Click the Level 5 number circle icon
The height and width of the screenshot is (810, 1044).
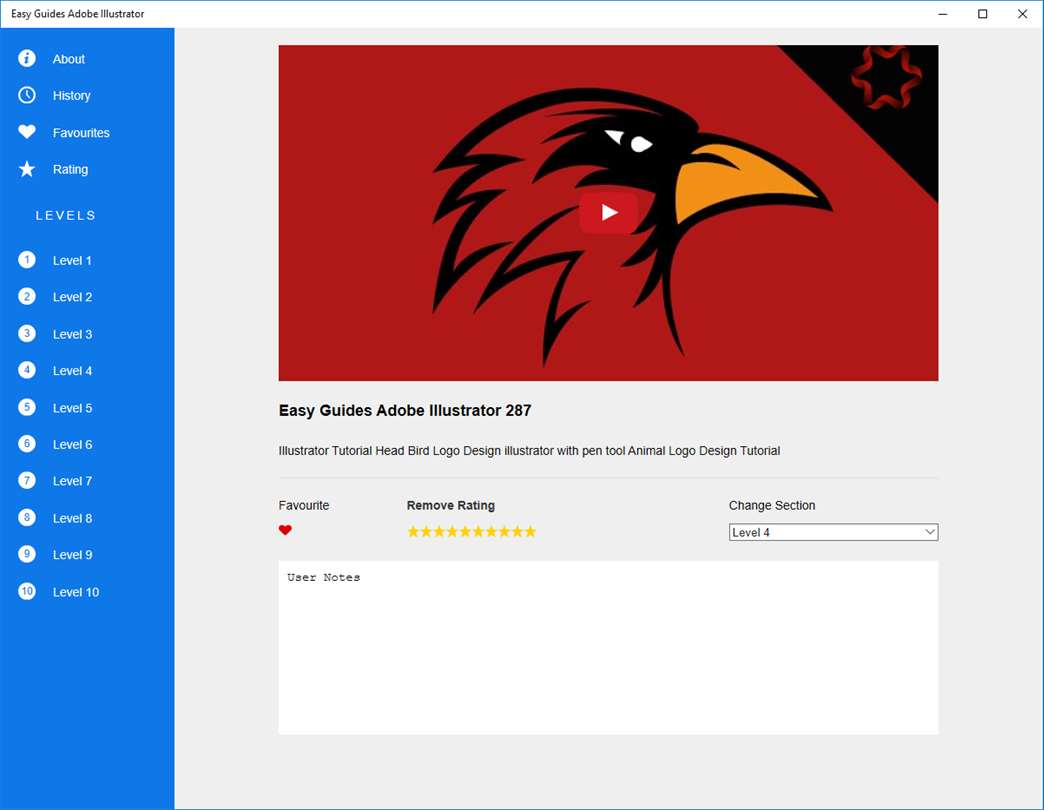click(27, 407)
